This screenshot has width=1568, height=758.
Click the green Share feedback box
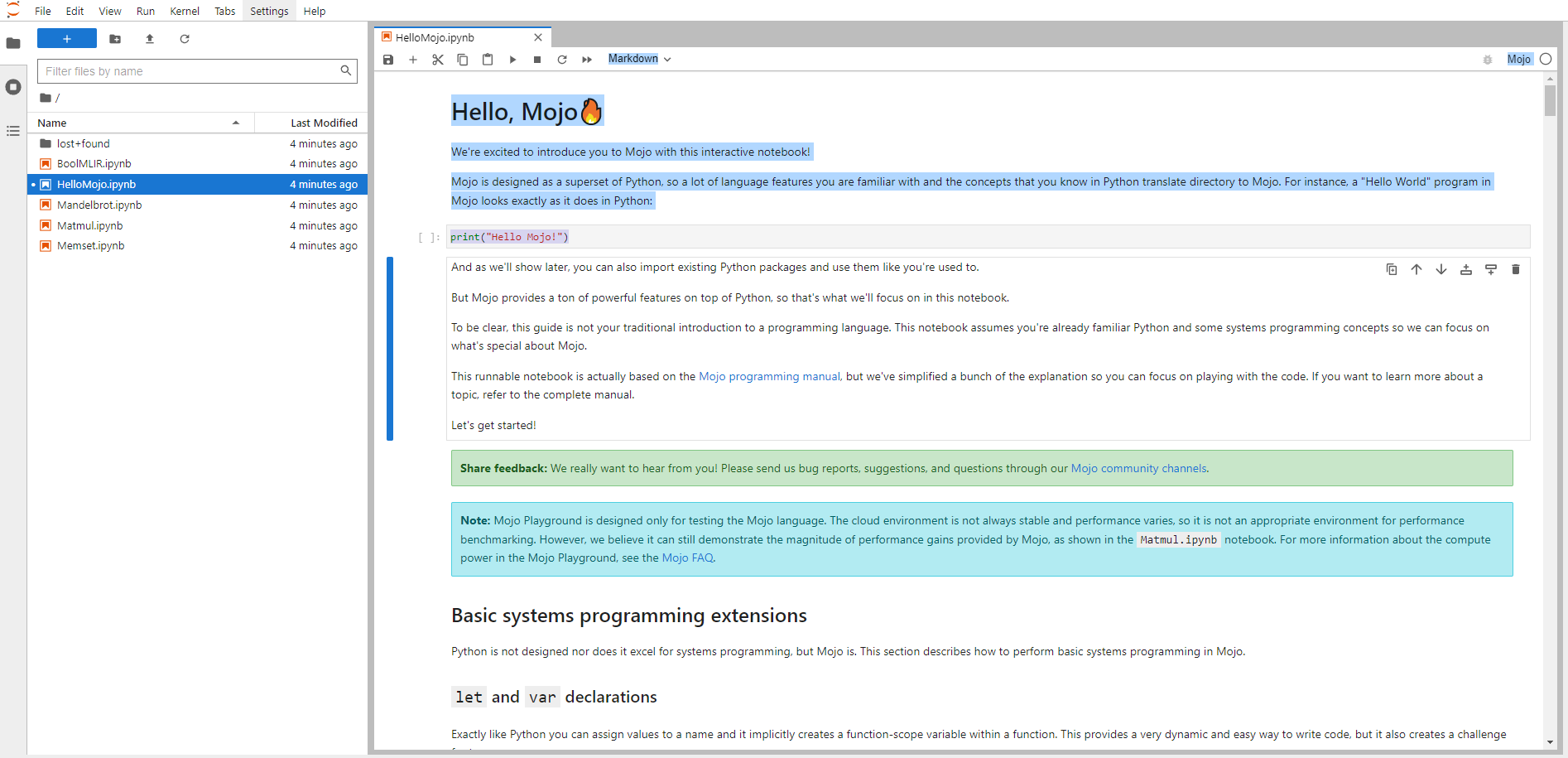pos(982,468)
